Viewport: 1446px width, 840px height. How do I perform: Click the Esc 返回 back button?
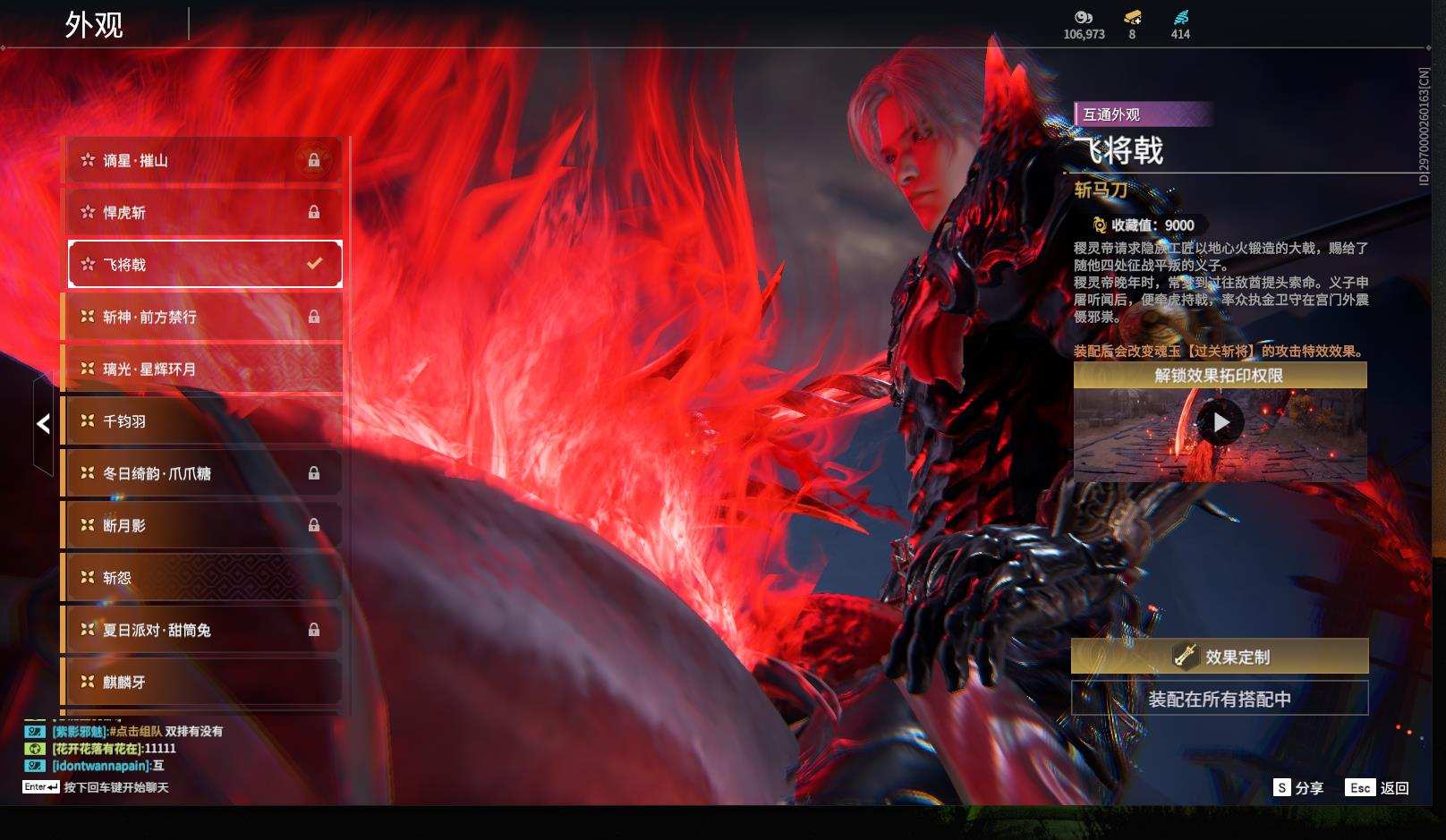click(x=1377, y=788)
